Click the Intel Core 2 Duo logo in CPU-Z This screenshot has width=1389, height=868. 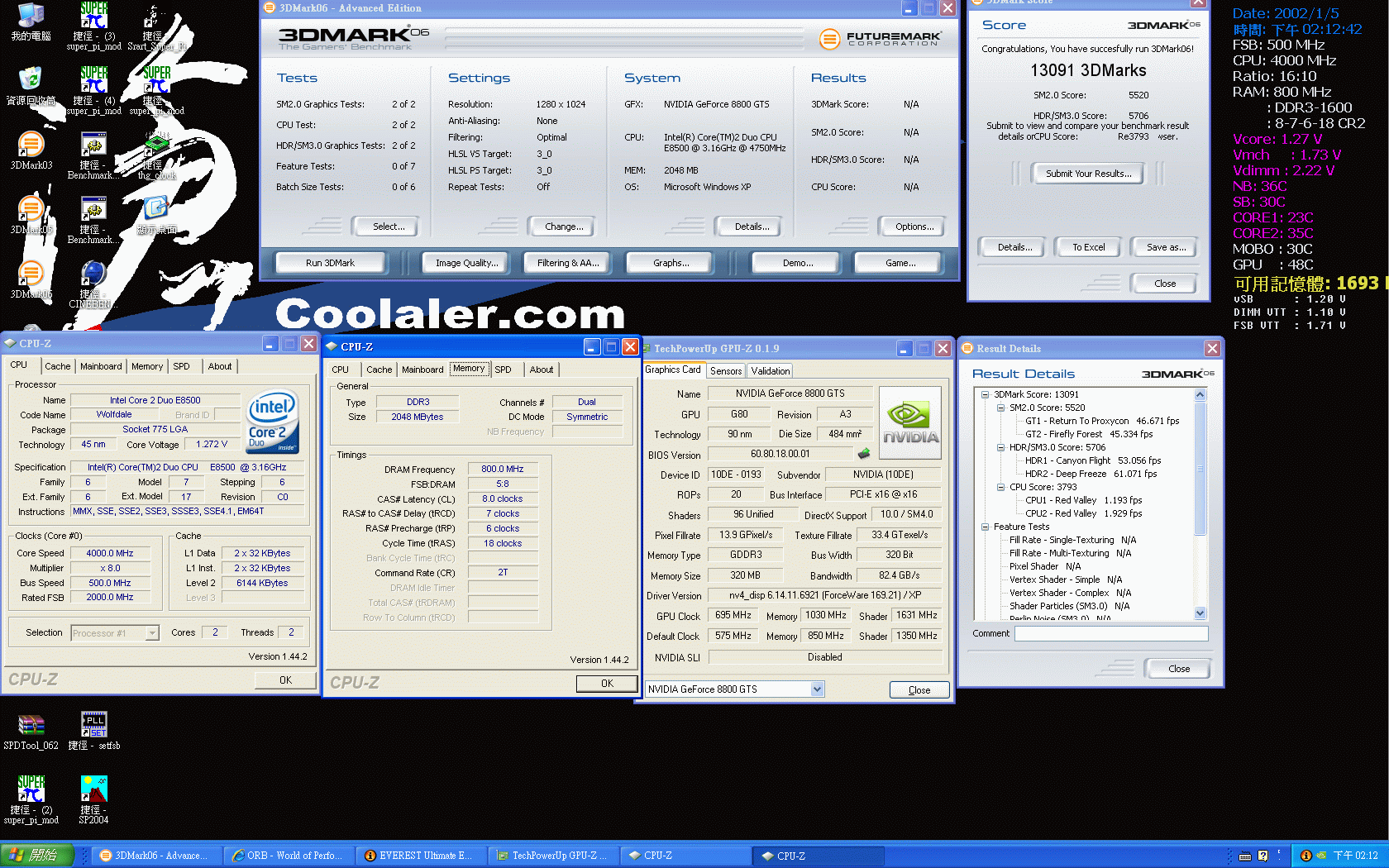(272, 422)
